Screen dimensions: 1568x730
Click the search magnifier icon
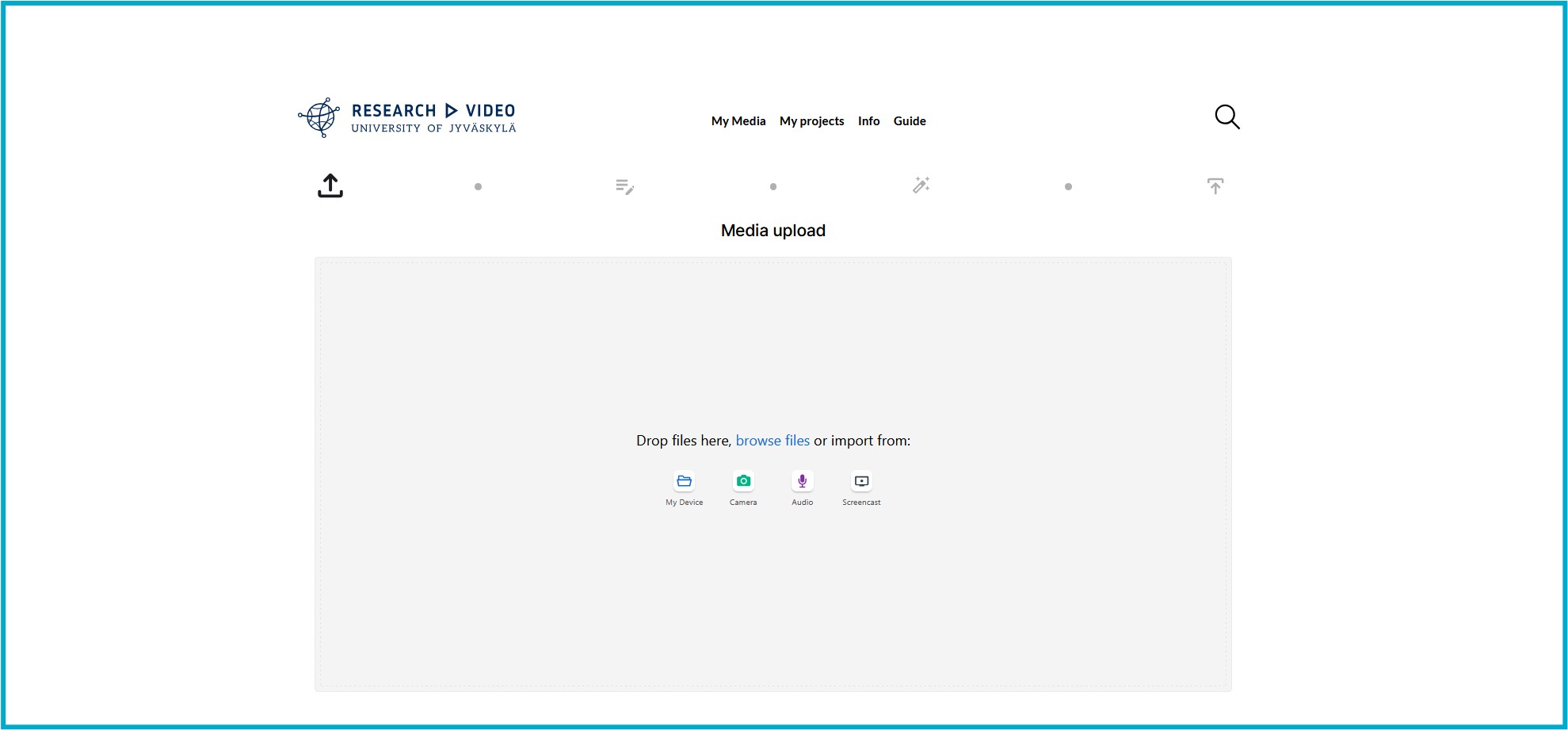[x=1227, y=117]
